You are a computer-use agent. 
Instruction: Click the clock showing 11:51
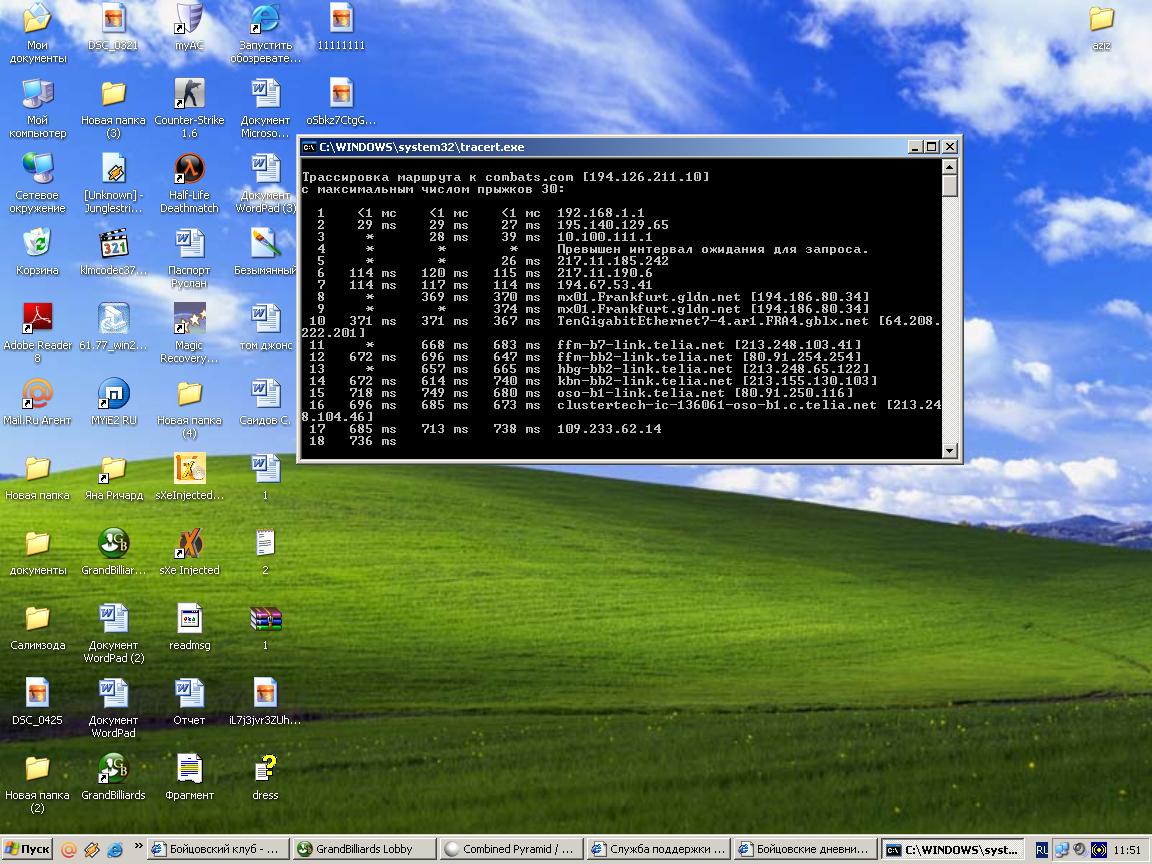1127,850
